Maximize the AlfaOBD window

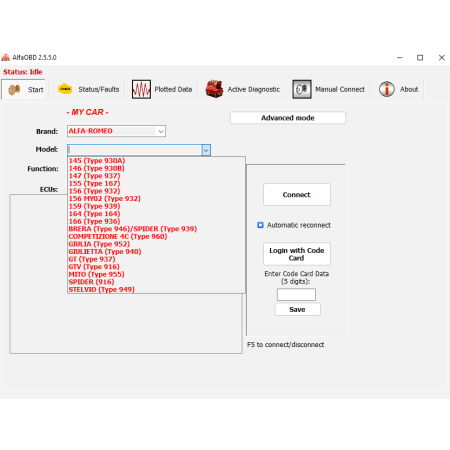[x=420, y=58]
